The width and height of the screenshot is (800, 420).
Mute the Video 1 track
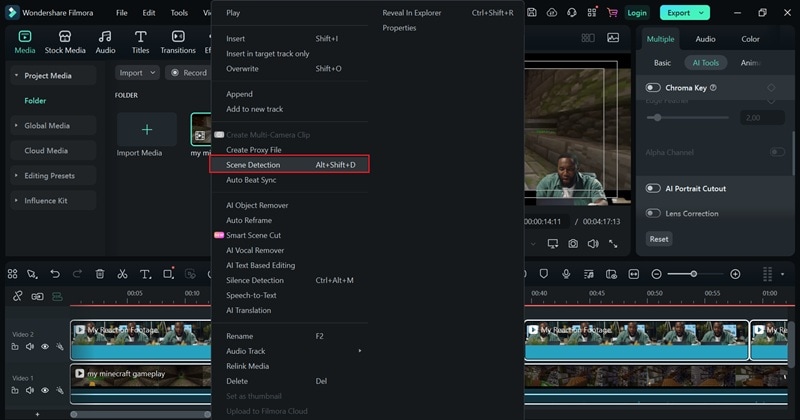click(30, 390)
